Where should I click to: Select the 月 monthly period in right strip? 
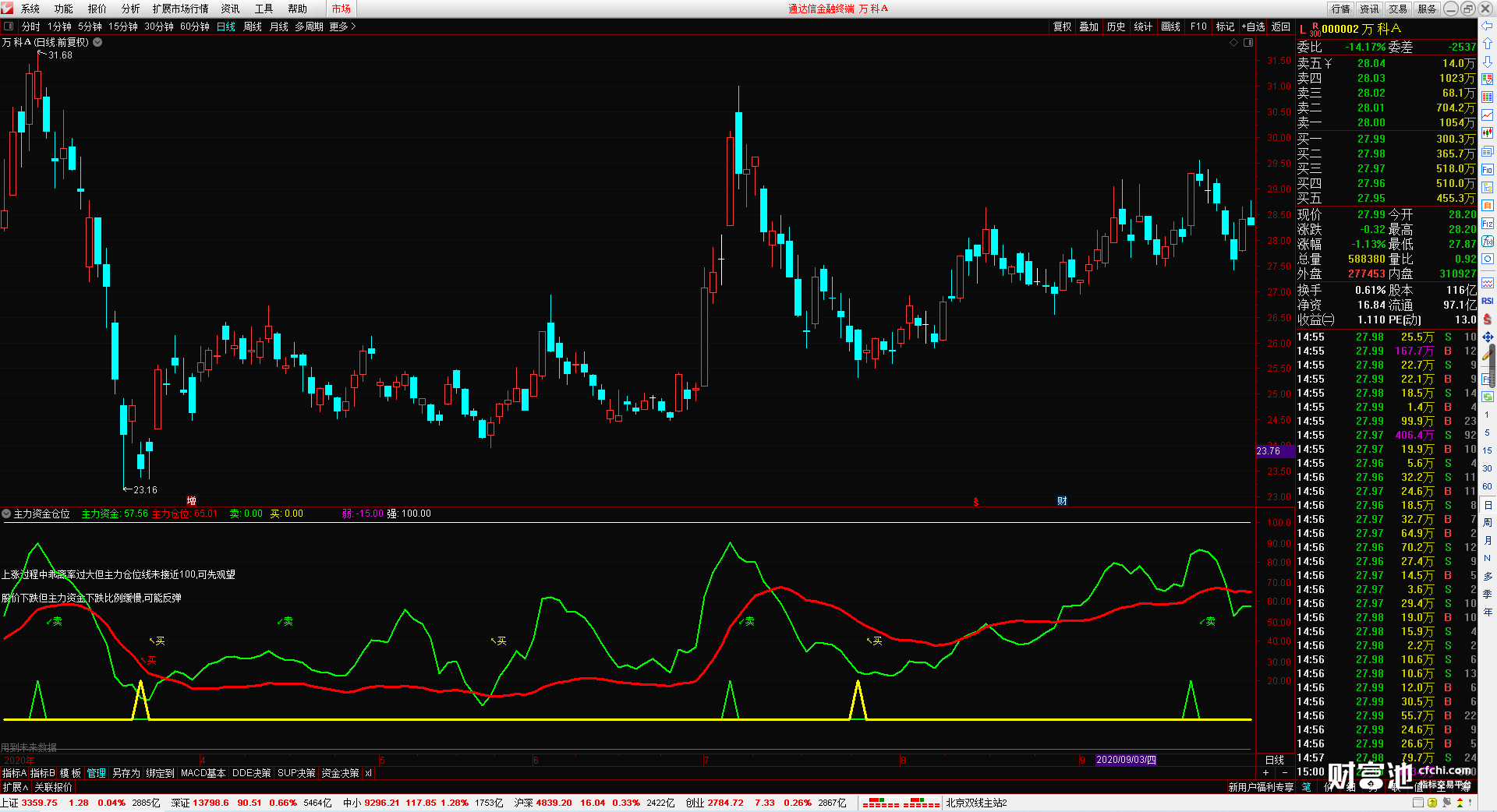click(x=1487, y=540)
